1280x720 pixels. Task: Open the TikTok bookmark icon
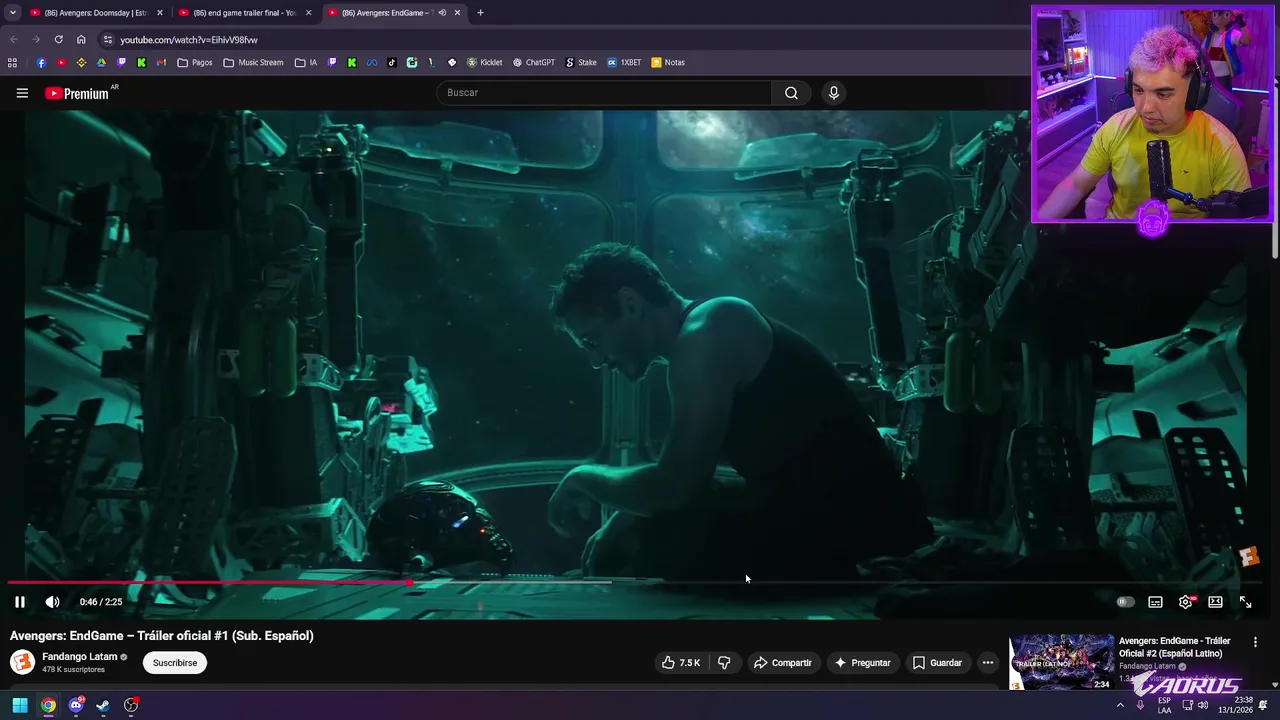tap(391, 62)
